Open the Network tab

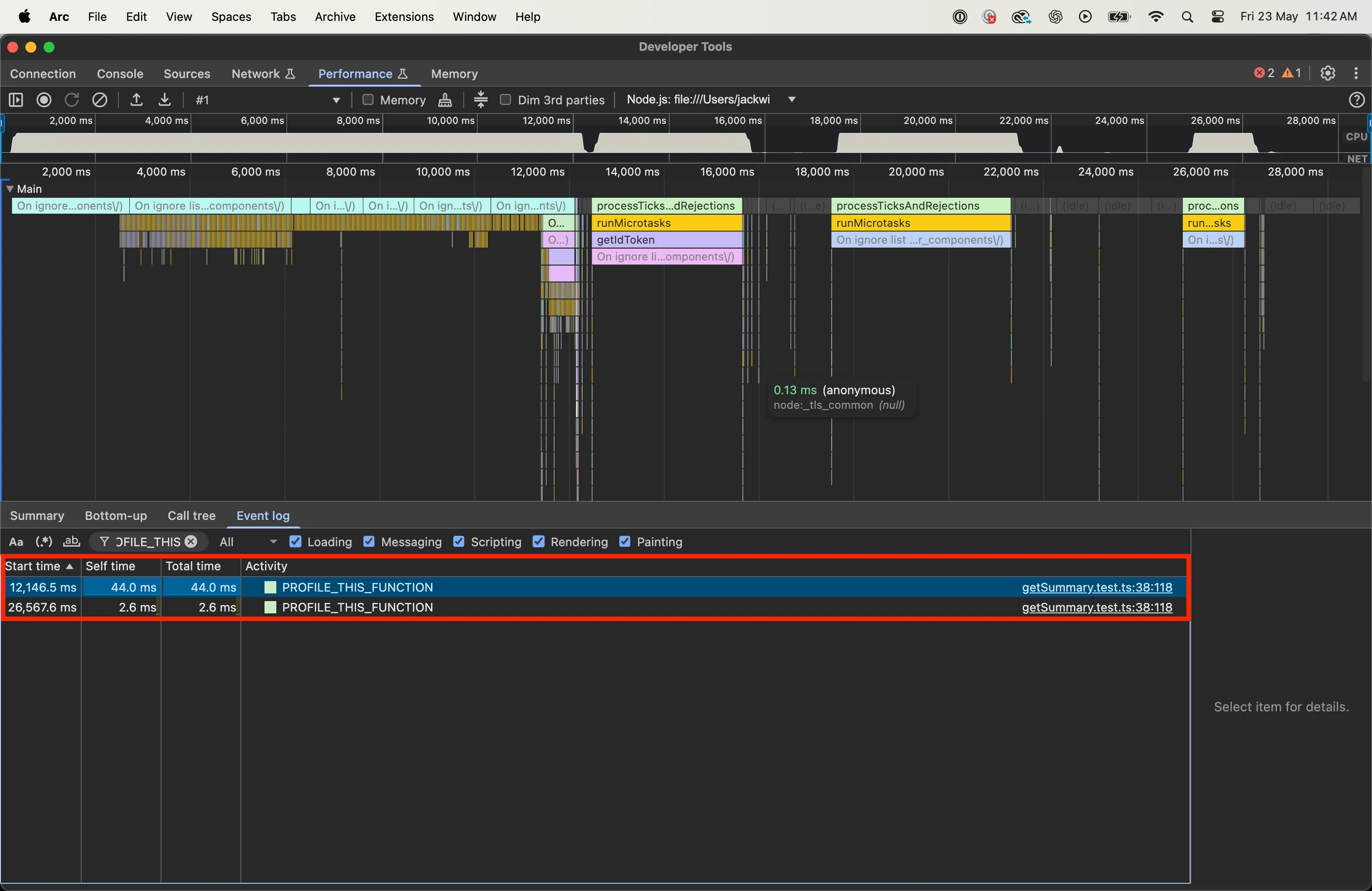[263, 74]
